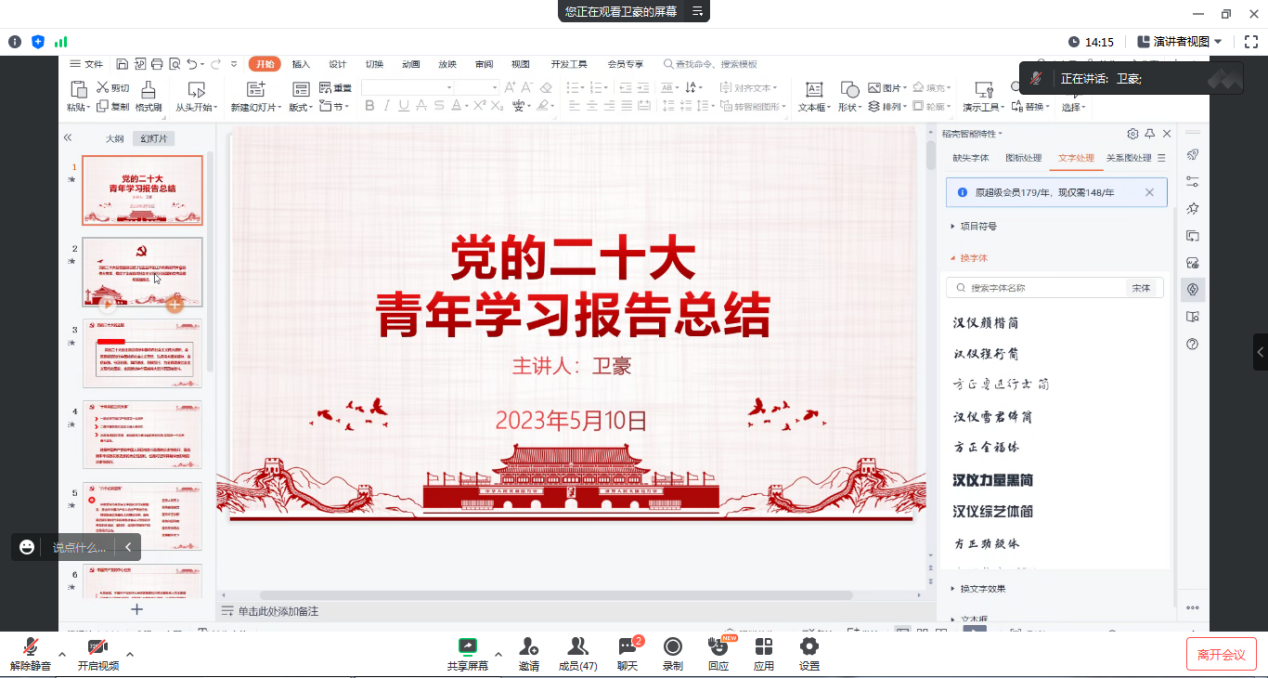Click the Text Box (文本框) icon
Image resolution: width=1268 pixels, height=678 pixels.
click(814, 89)
